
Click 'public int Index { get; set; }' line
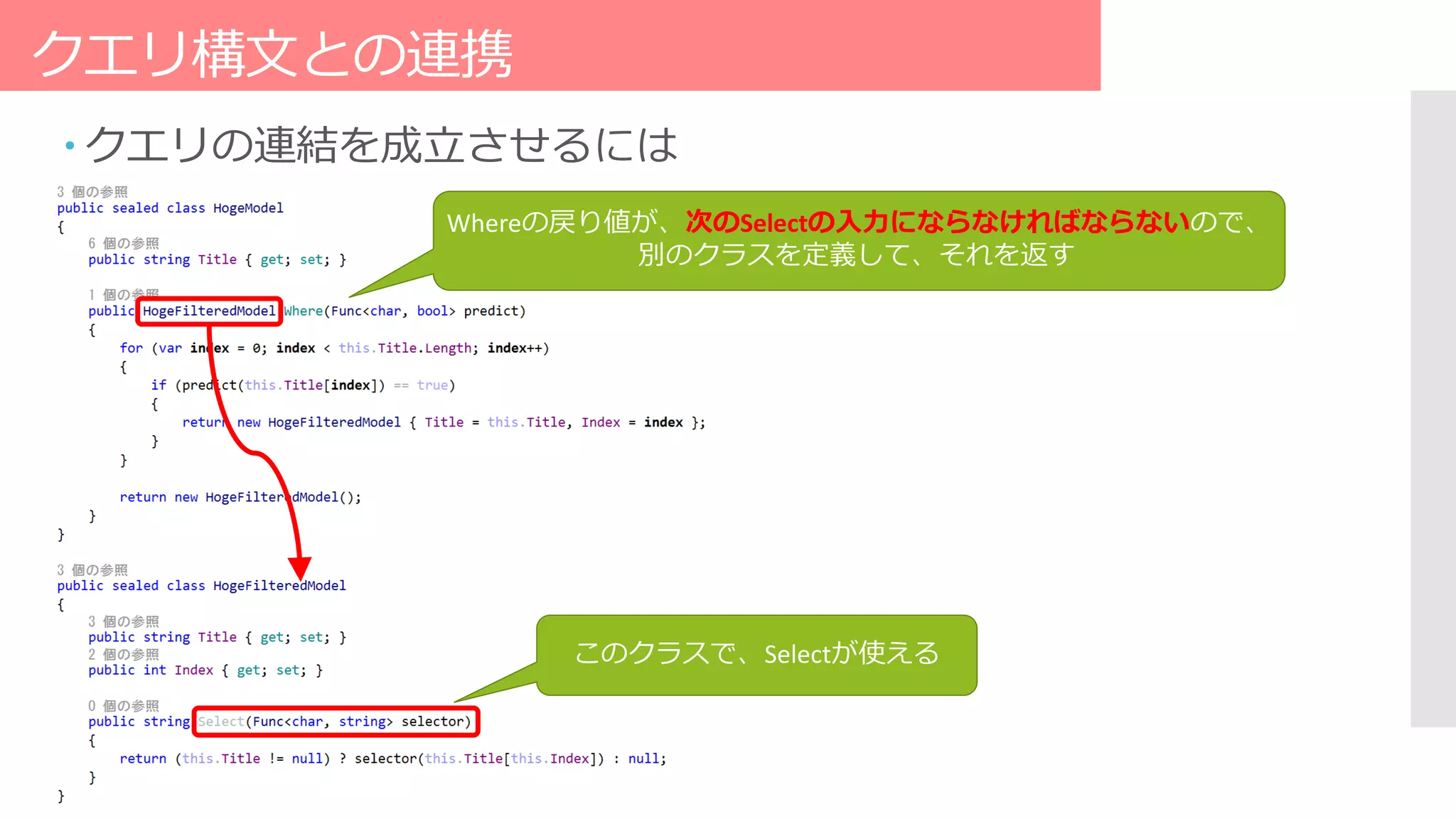pos(205,670)
